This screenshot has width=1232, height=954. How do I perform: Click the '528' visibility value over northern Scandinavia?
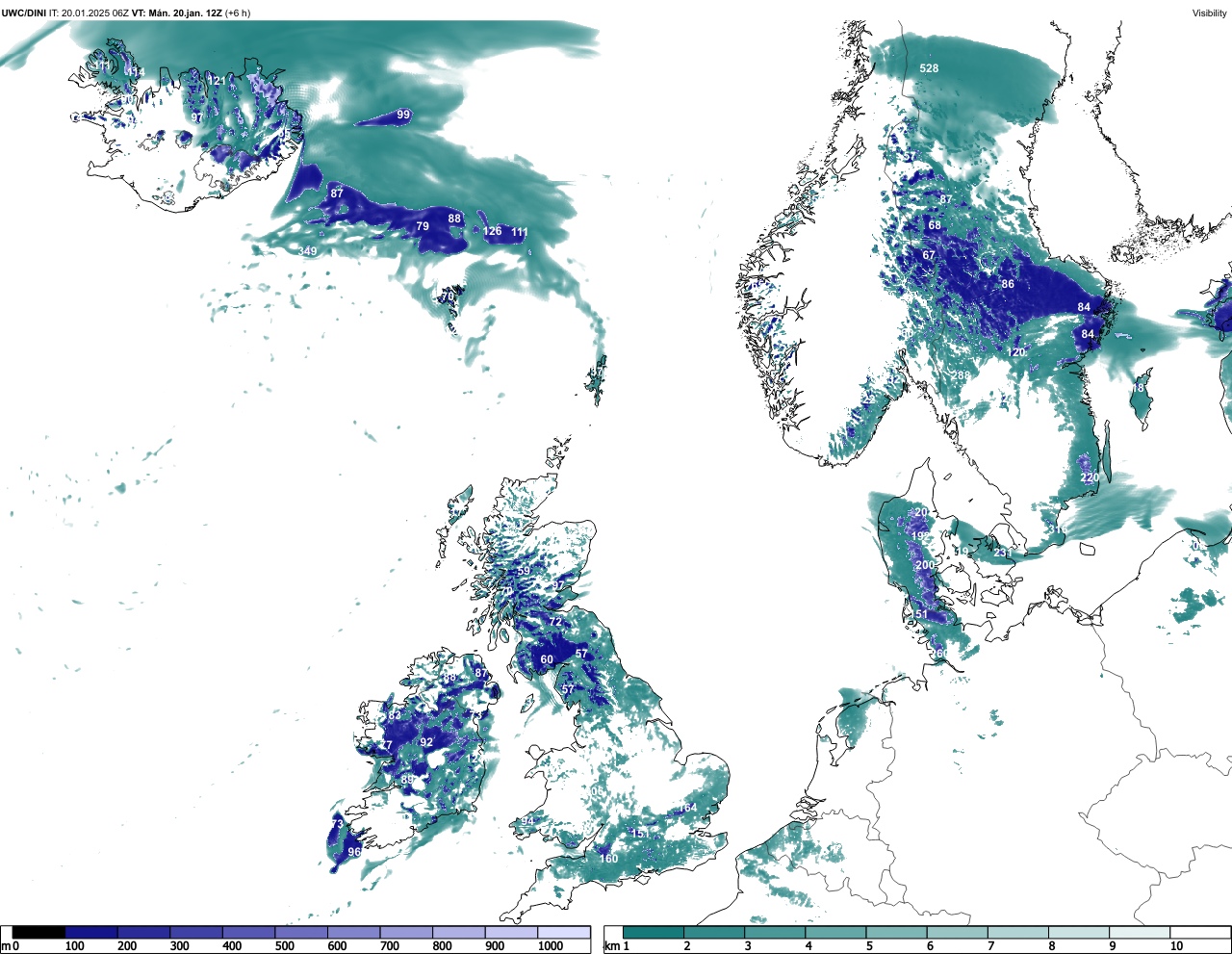click(929, 68)
